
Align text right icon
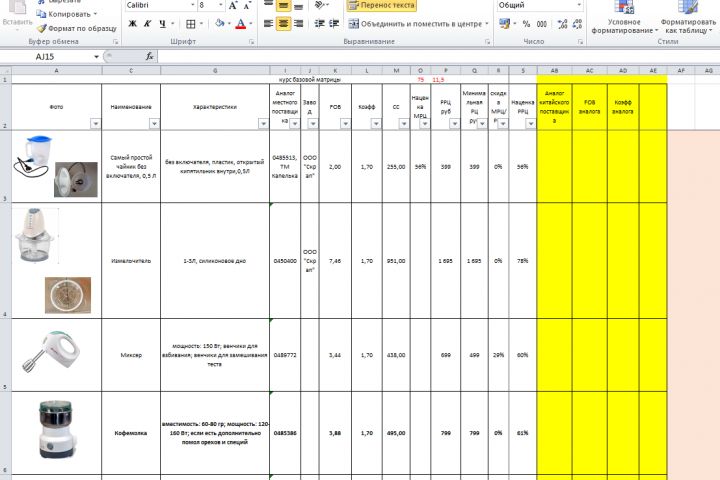click(298, 23)
